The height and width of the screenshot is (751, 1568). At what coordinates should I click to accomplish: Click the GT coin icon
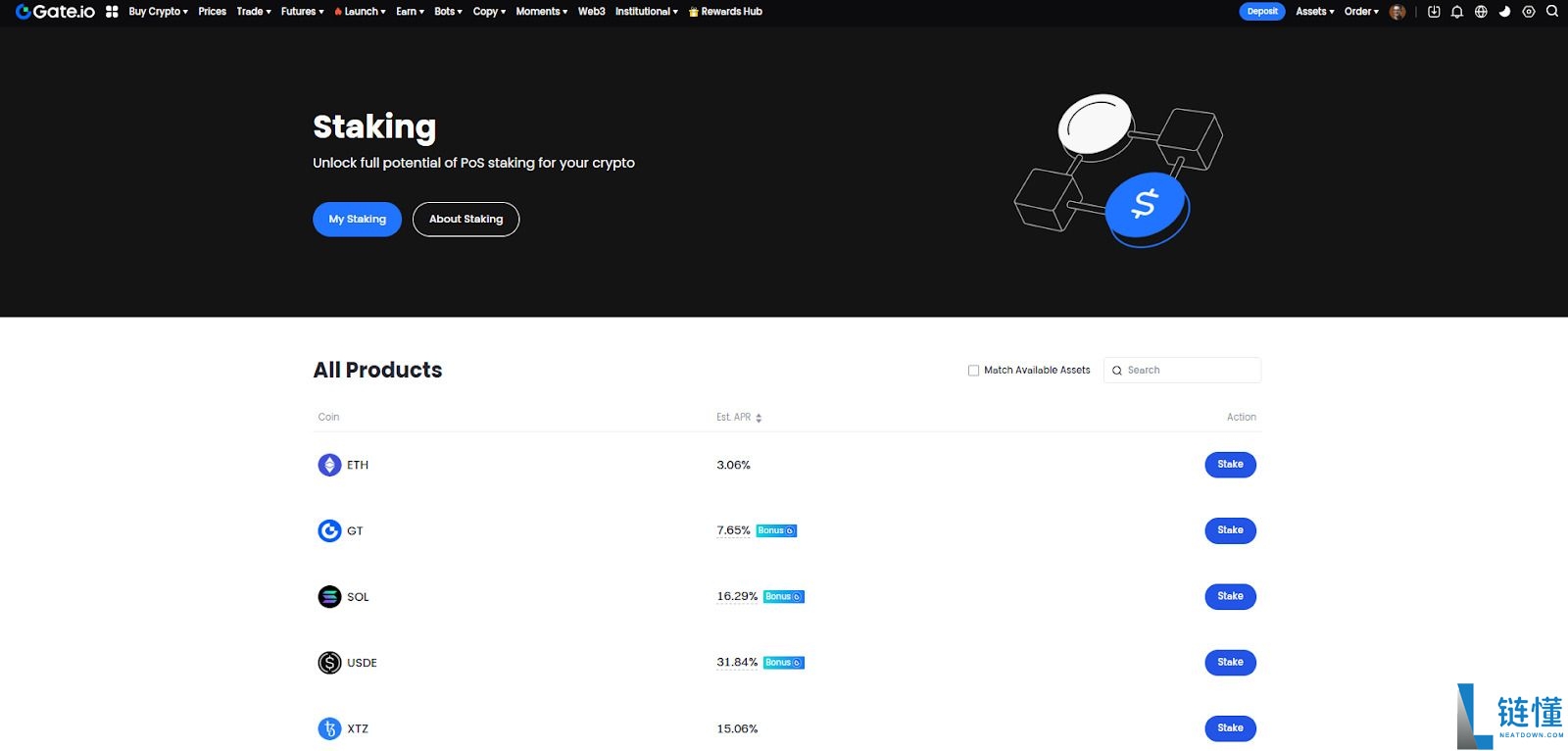click(x=329, y=530)
